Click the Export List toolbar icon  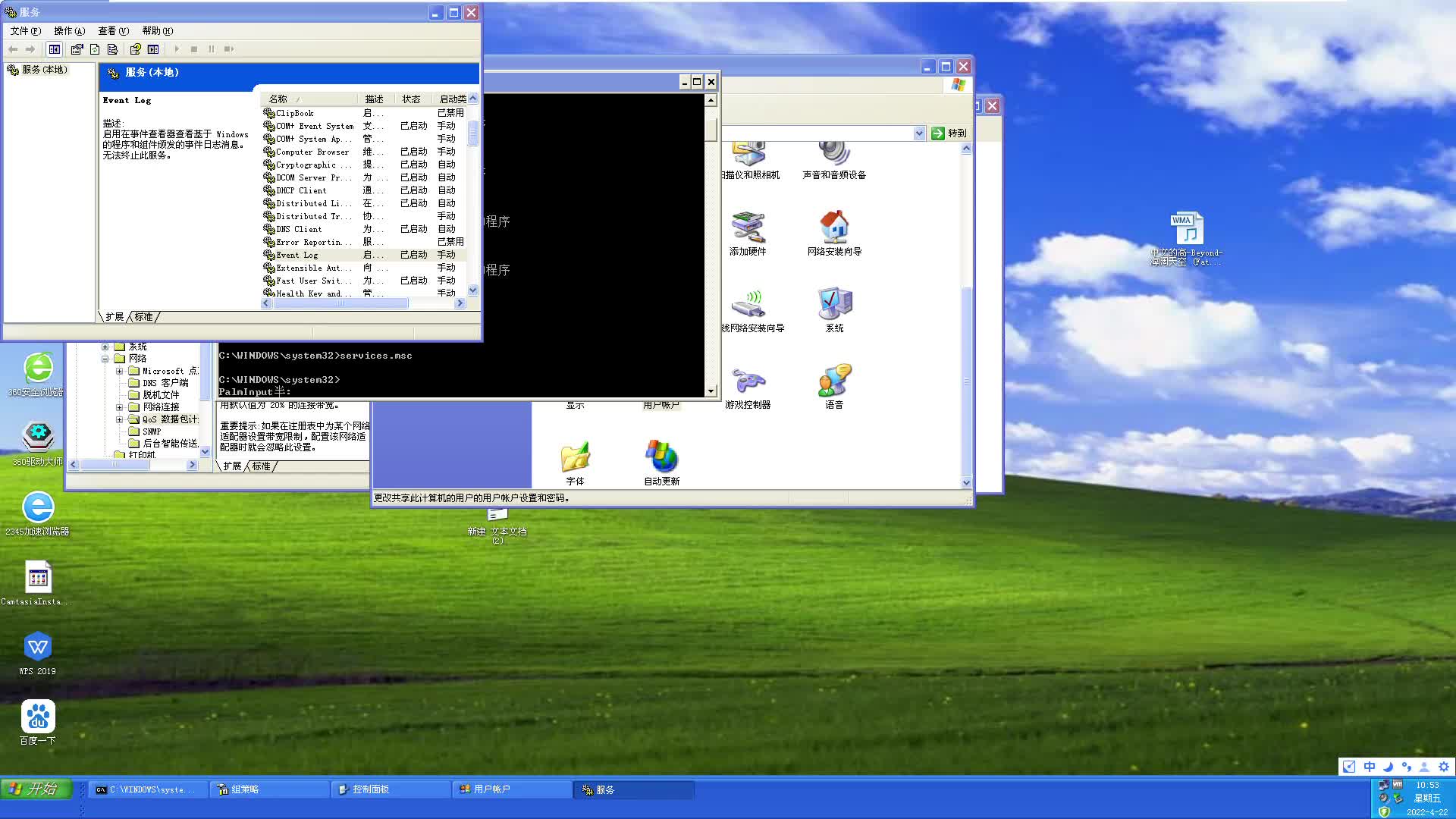tap(112, 49)
